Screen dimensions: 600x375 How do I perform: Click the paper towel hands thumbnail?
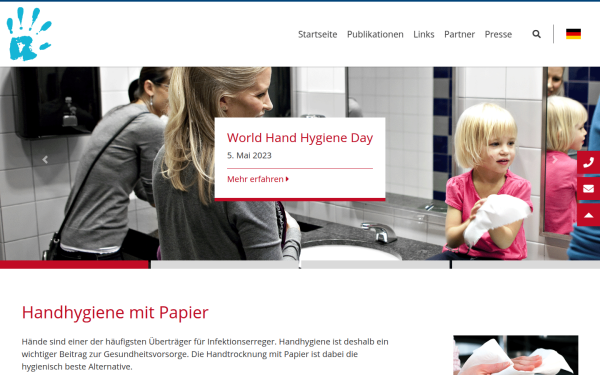click(x=516, y=355)
